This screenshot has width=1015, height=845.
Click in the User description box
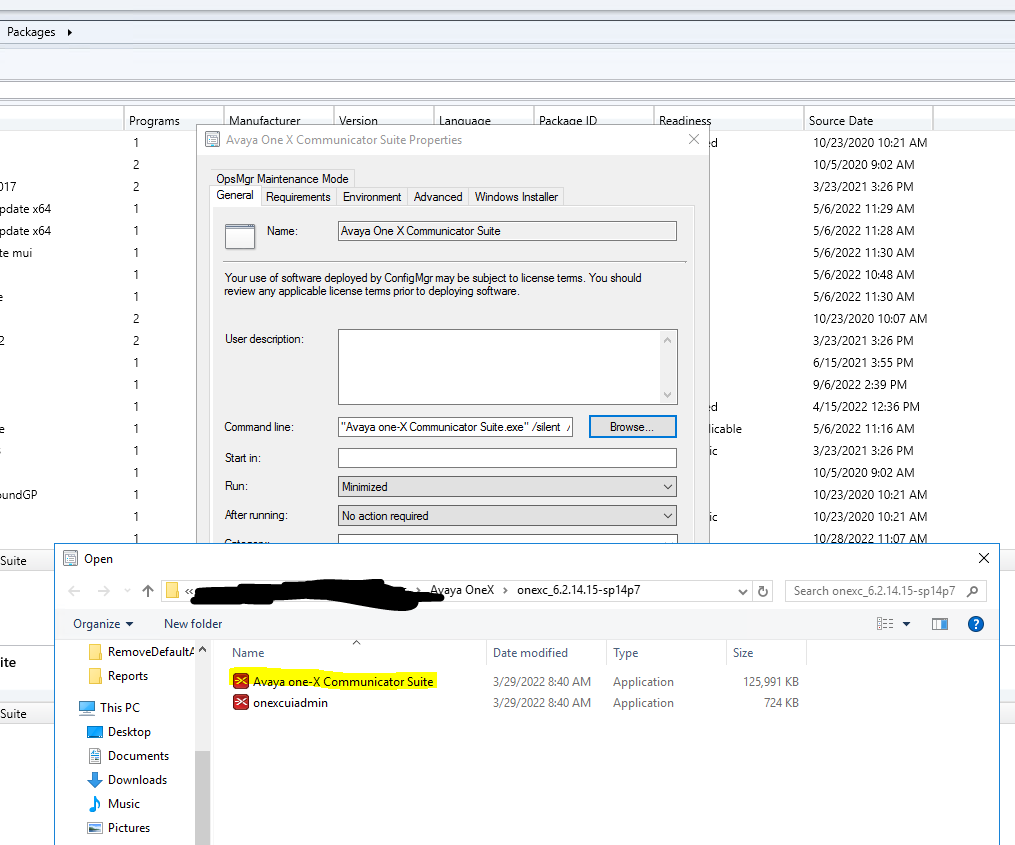pos(508,367)
